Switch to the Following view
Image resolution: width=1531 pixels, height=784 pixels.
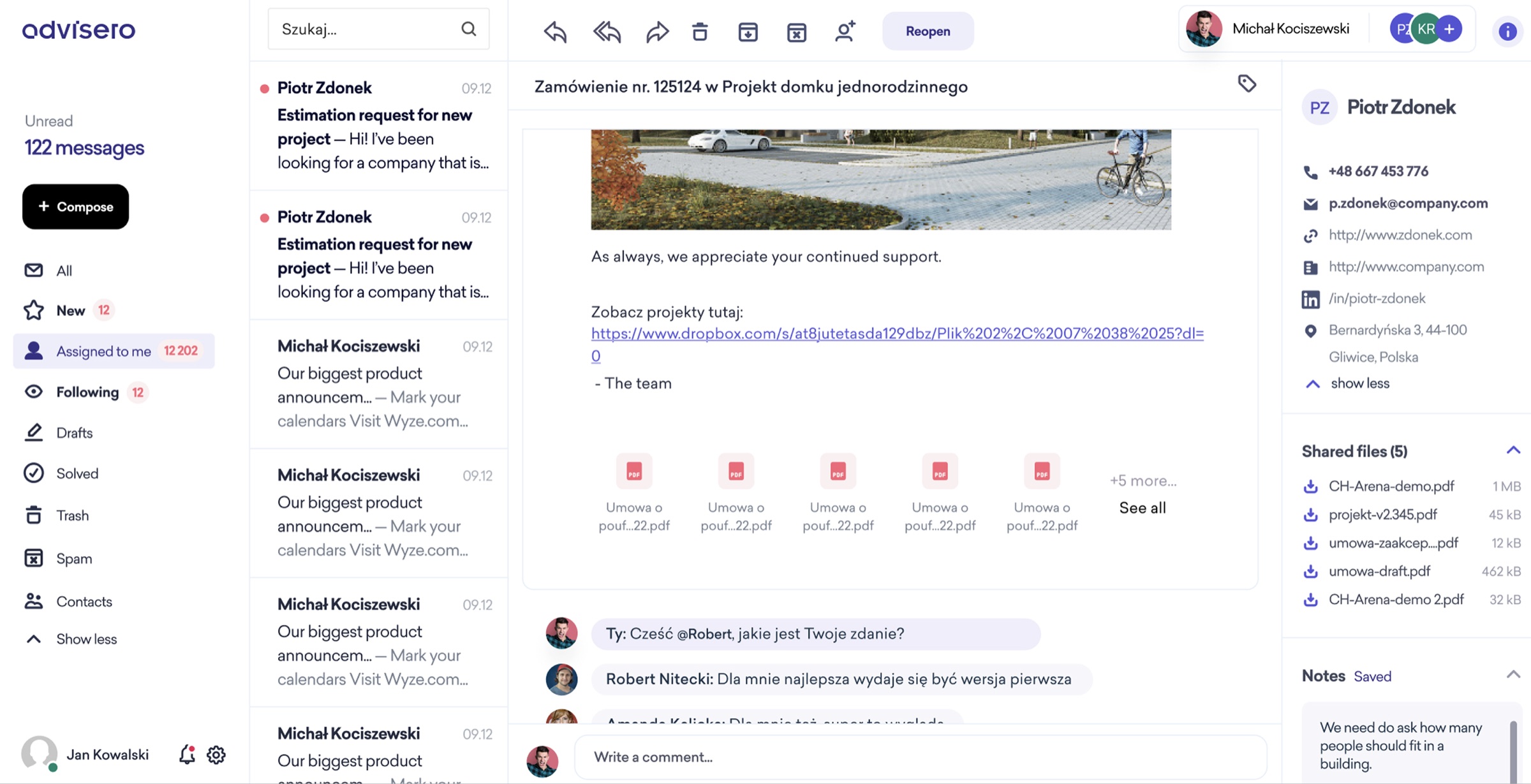click(87, 392)
